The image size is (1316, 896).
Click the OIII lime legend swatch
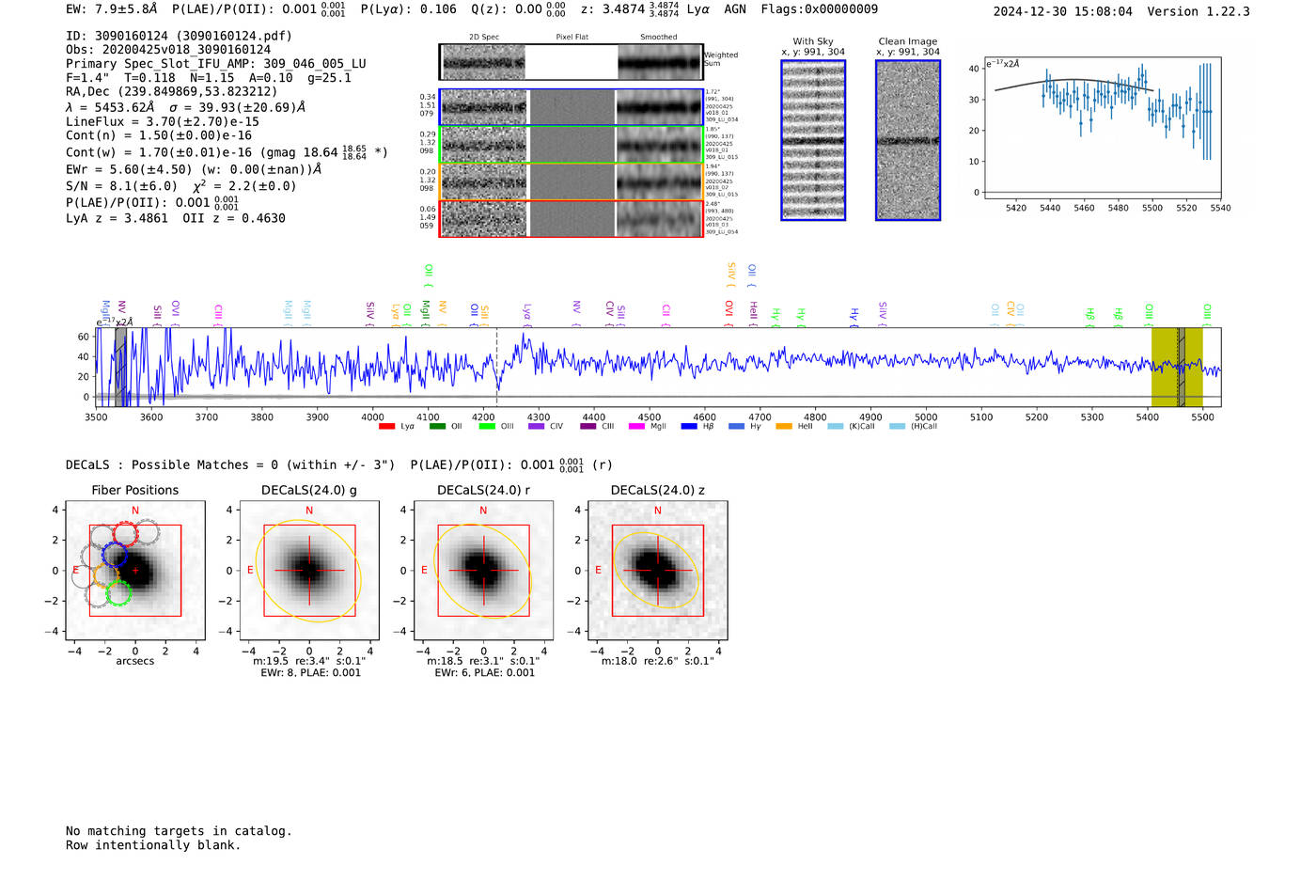pyautogui.click(x=487, y=427)
